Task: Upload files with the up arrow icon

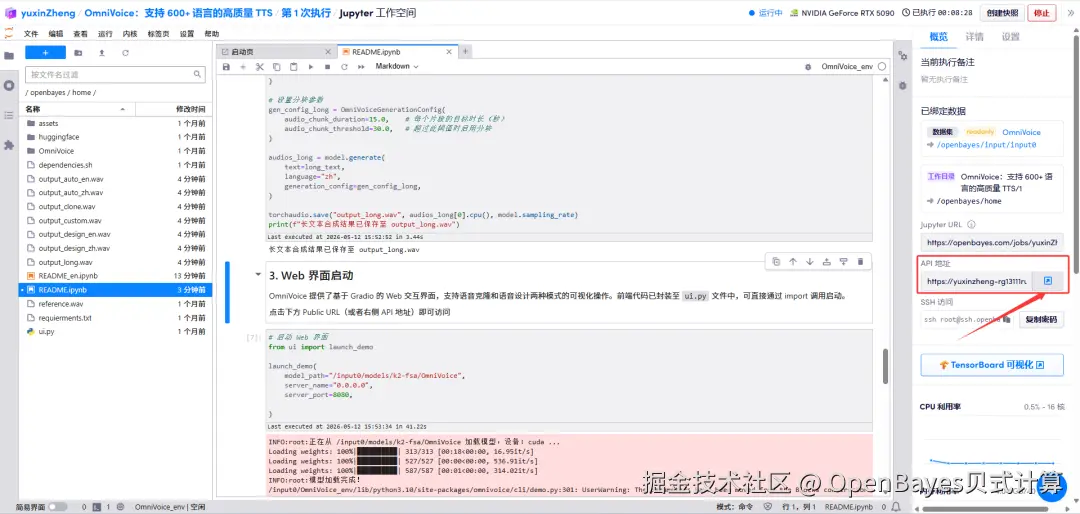Action: click(102, 52)
